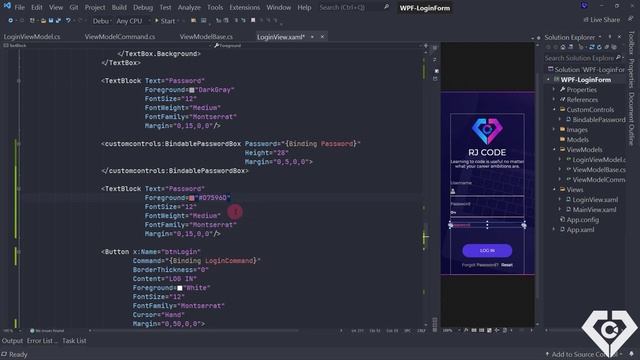Expand the Properties node
Image resolution: width=640 pixels, height=360 pixels.
pyautogui.click(x=554, y=90)
